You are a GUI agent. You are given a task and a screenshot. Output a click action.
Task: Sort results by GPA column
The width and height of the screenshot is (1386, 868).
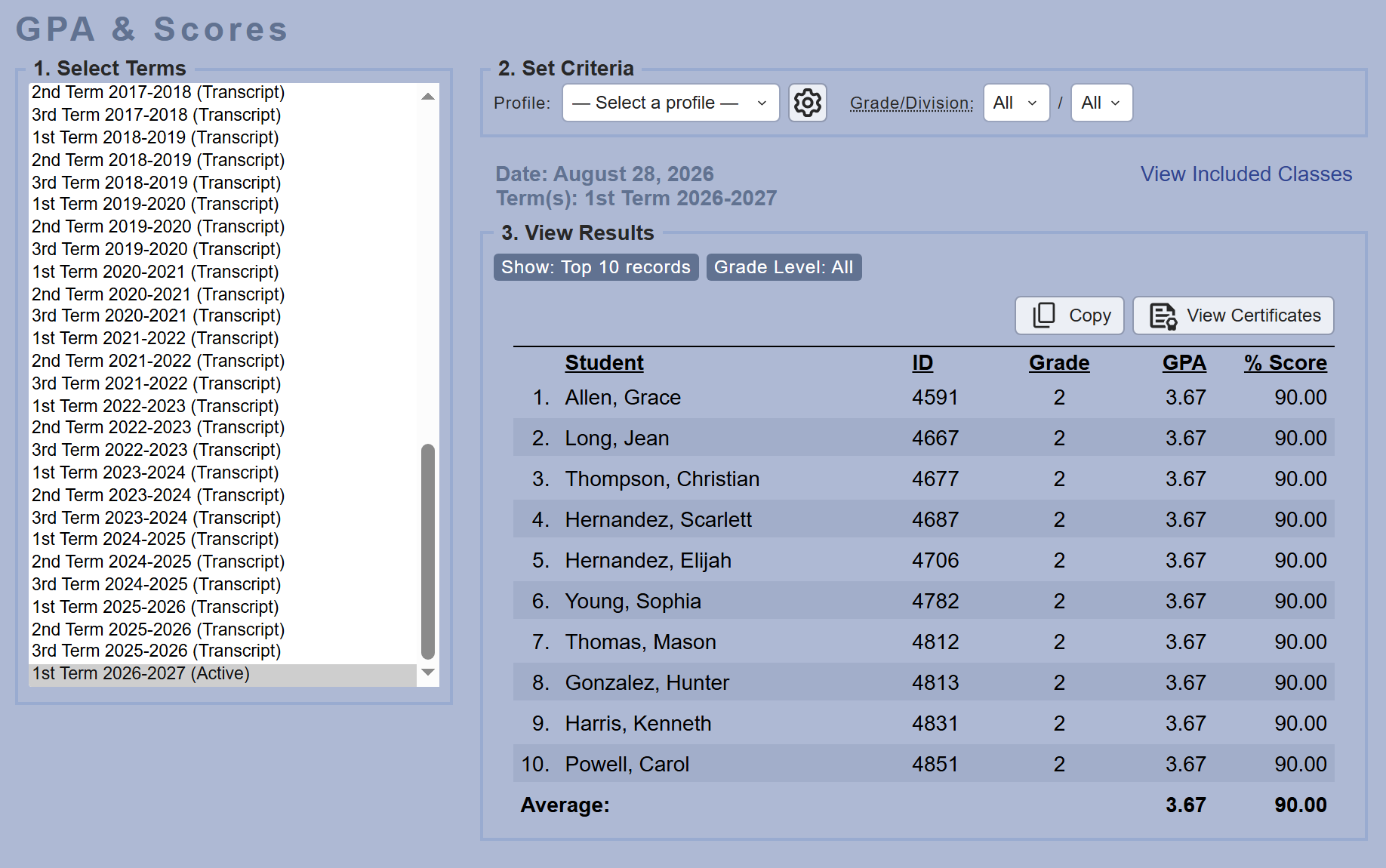click(x=1184, y=363)
